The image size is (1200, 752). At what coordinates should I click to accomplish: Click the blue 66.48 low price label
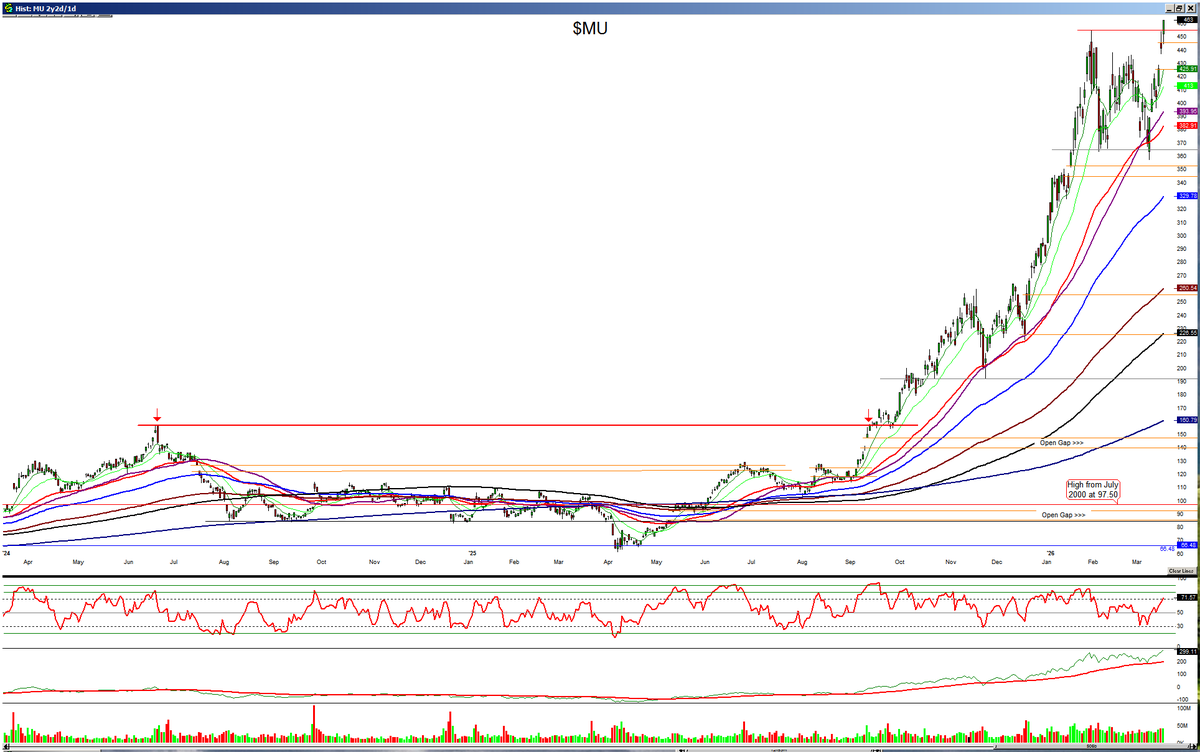[1186, 545]
